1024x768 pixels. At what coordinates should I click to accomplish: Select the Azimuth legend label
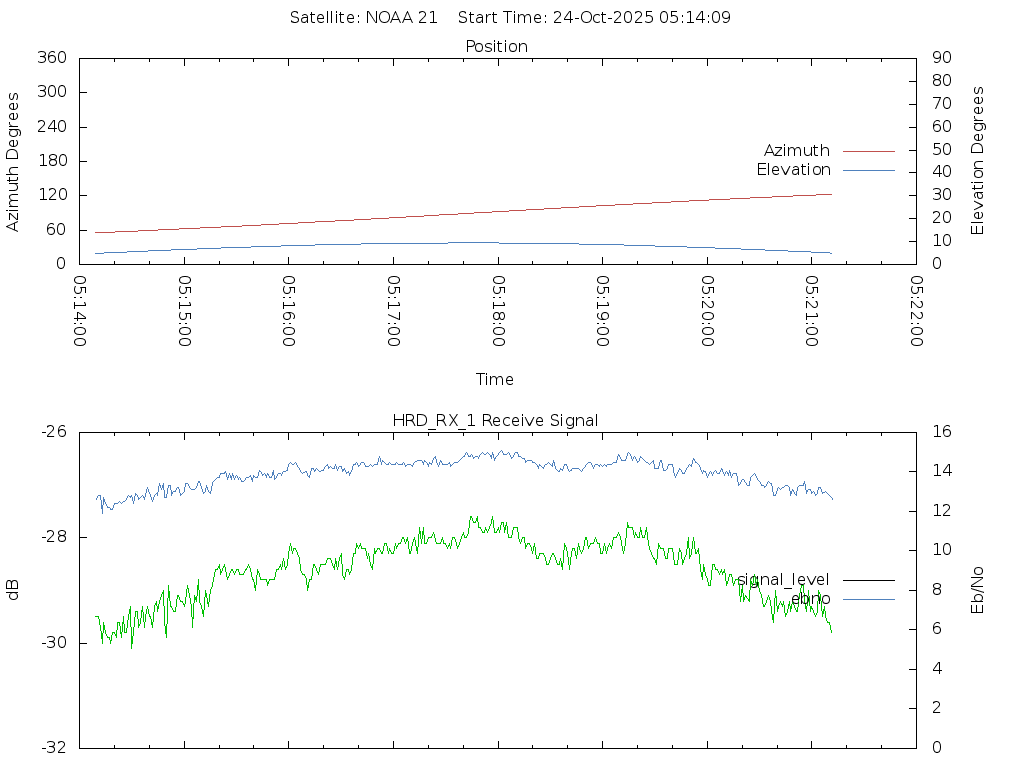click(796, 151)
